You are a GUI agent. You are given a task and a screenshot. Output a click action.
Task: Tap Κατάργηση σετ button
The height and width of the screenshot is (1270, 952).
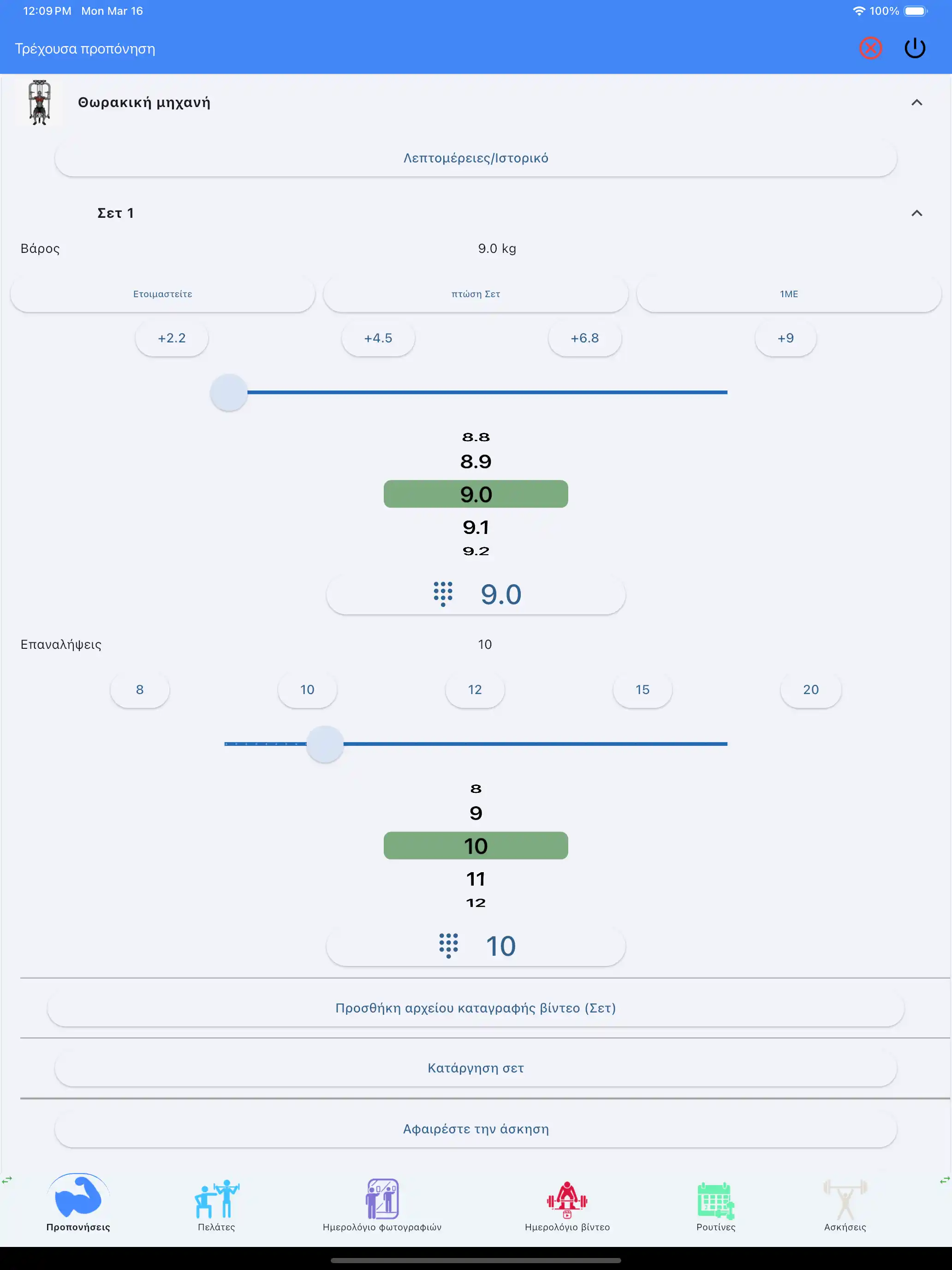click(x=476, y=1068)
